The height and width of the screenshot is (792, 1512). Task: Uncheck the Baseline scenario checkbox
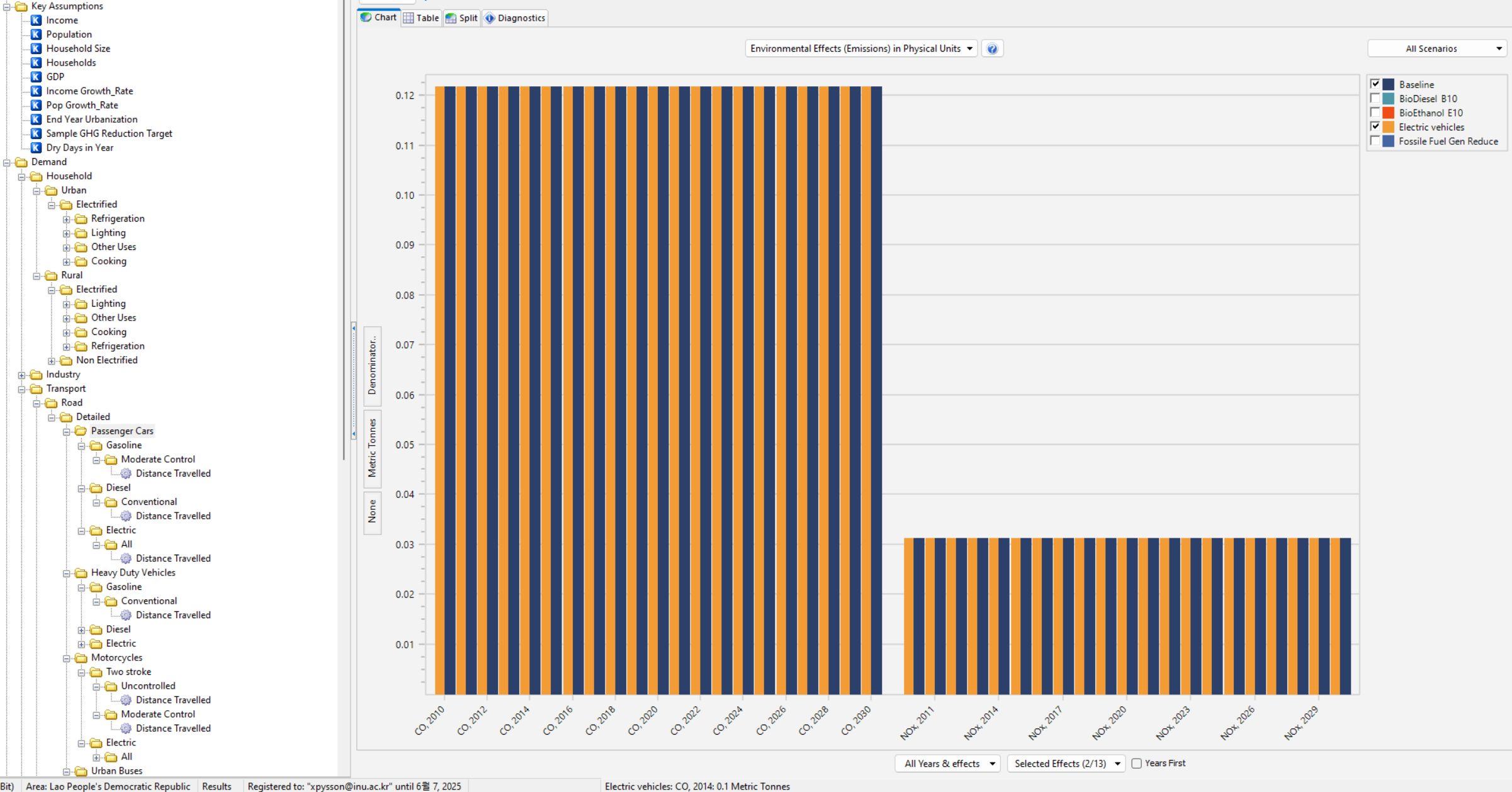[1375, 84]
